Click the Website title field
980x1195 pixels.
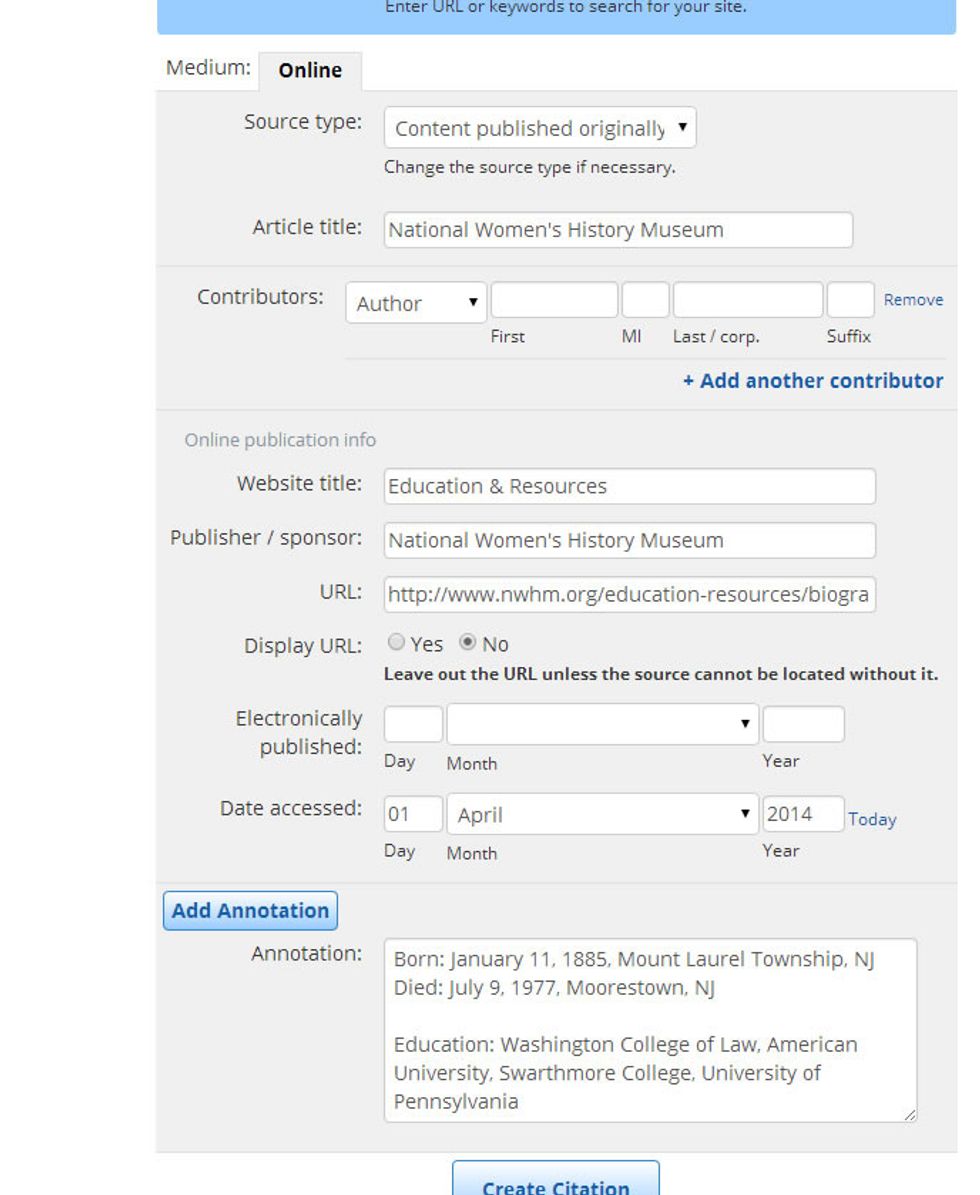coord(628,487)
